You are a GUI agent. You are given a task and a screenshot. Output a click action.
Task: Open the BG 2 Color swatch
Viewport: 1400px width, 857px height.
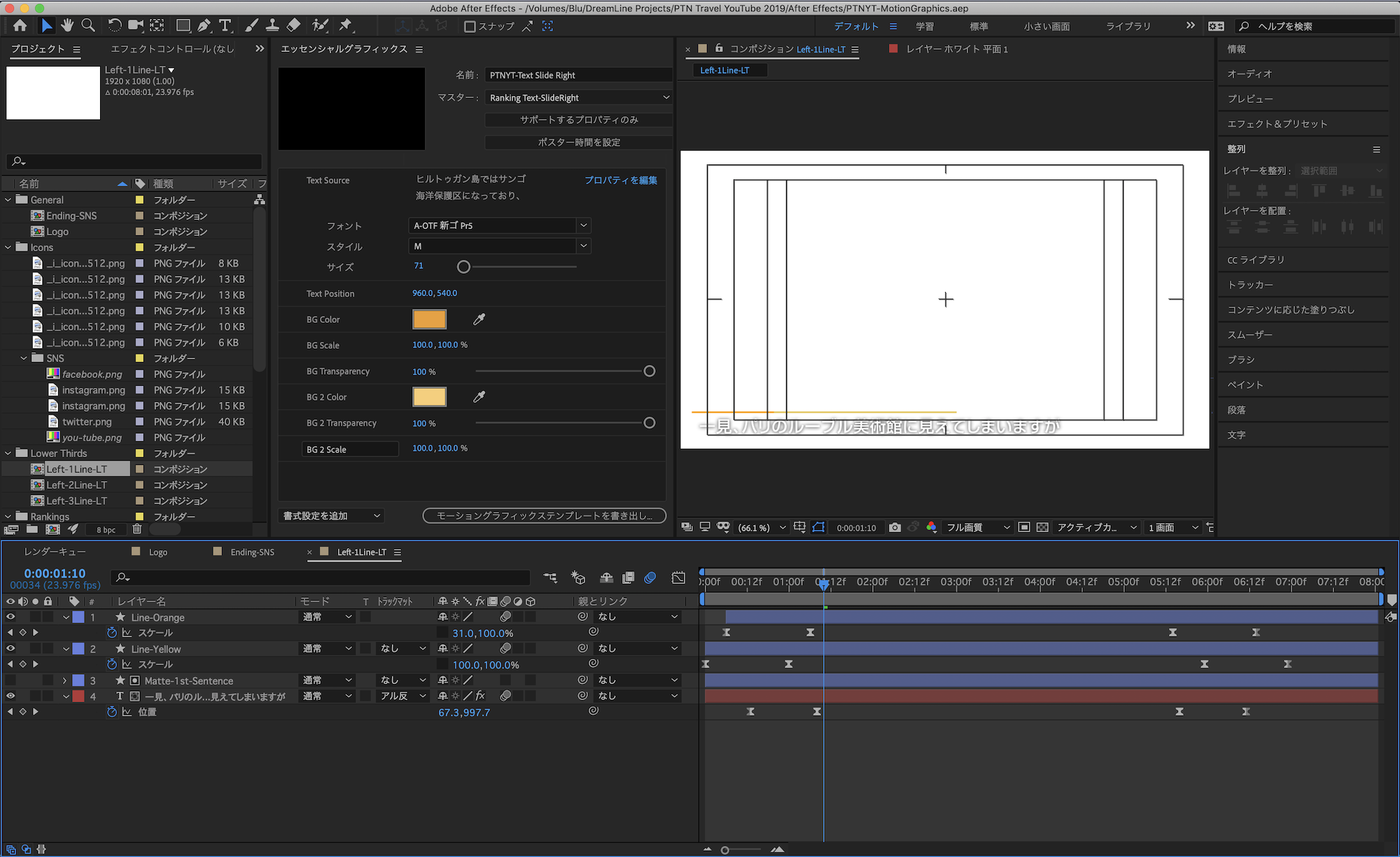point(429,397)
